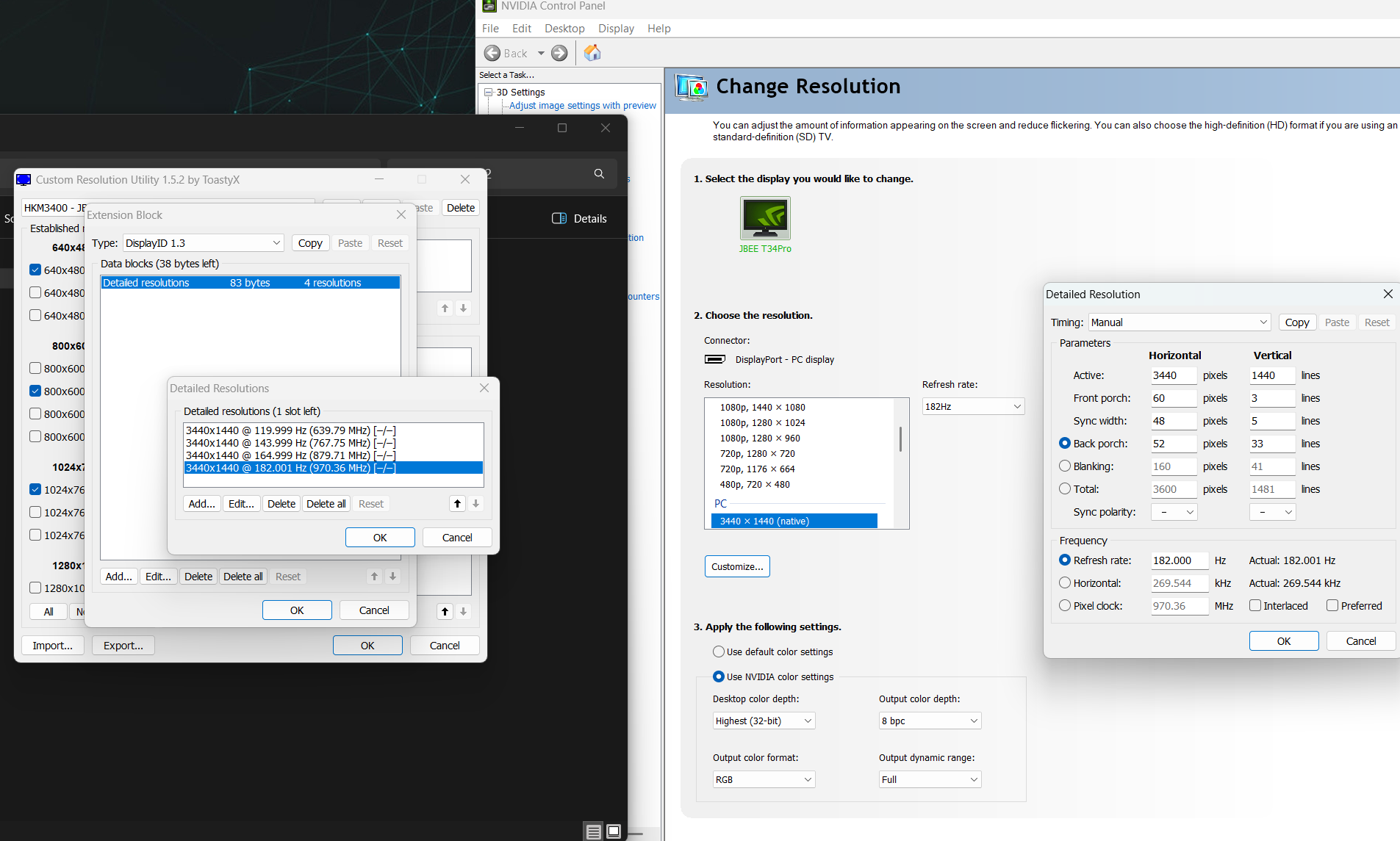The width and height of the screenshot is (1400, 841).
Task: Select the JBEE T34Pro display icon
Action: click(765, 218)
